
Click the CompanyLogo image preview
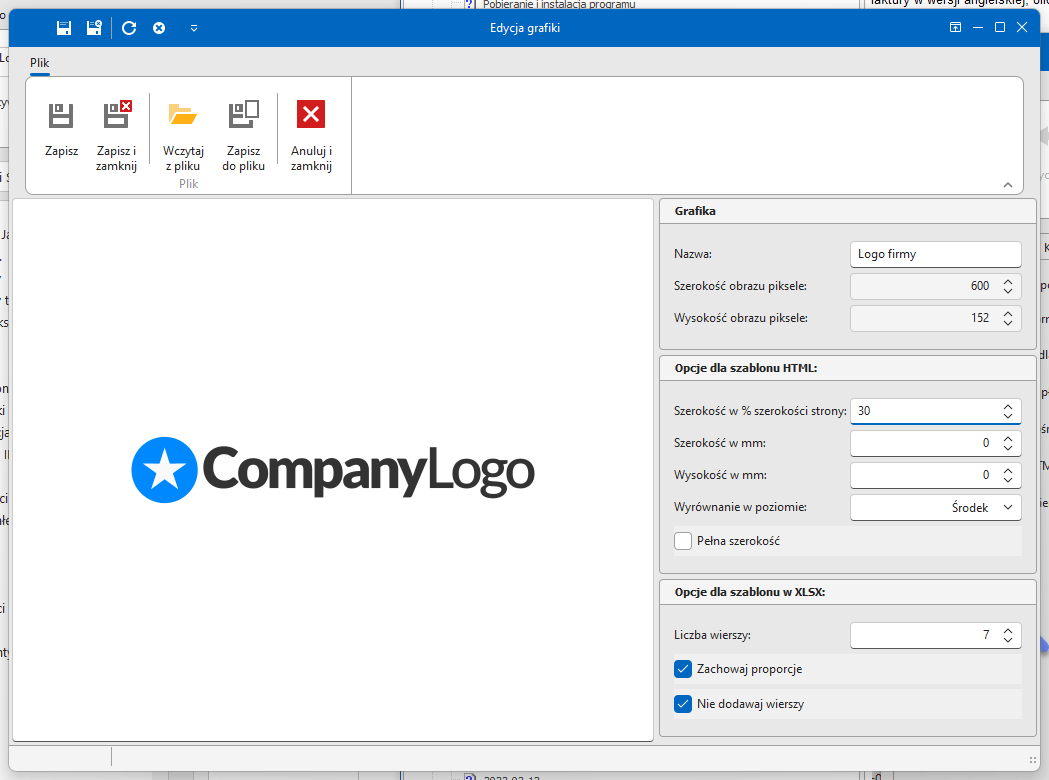tap(333, 470)
